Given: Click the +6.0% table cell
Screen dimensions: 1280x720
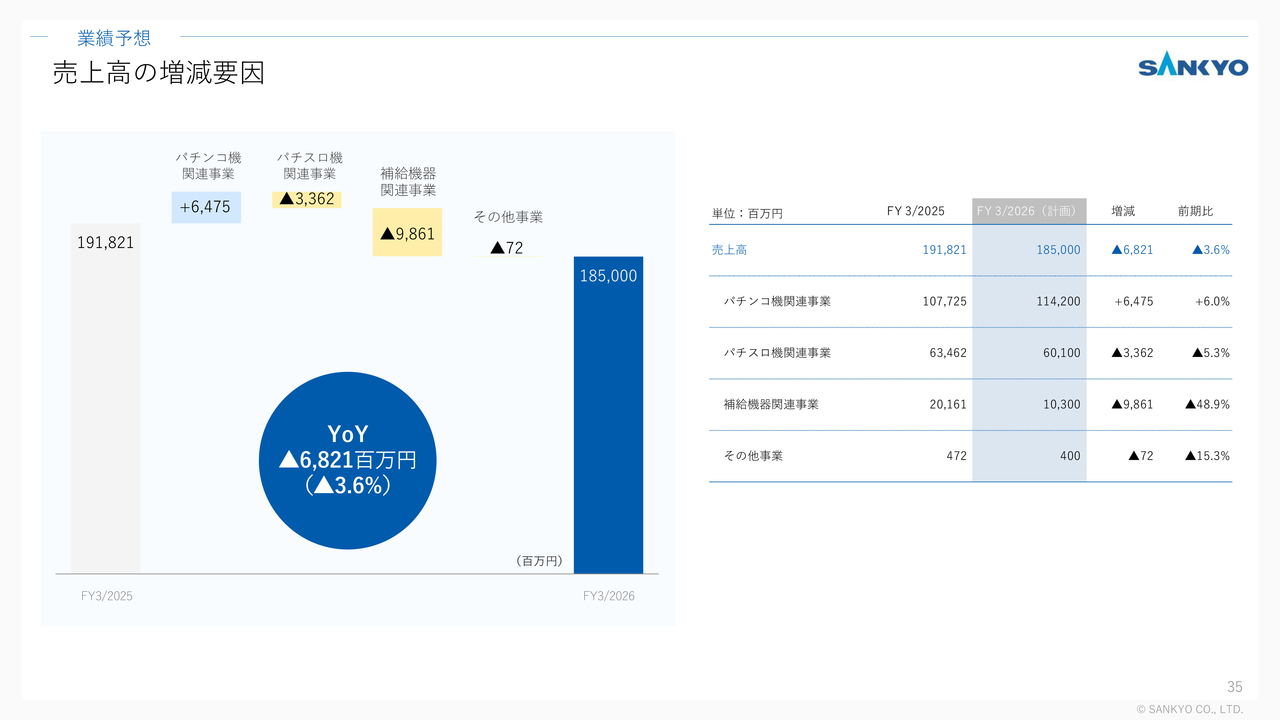Looking at the screenshot, I should tap(1212, 301).
